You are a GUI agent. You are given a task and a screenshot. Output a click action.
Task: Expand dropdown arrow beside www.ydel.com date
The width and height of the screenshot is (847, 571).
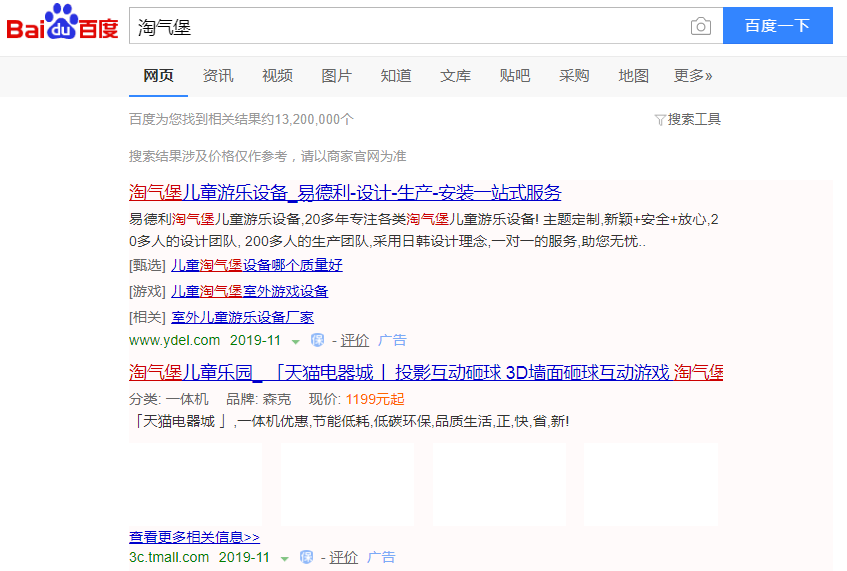(x=295, y=341)
